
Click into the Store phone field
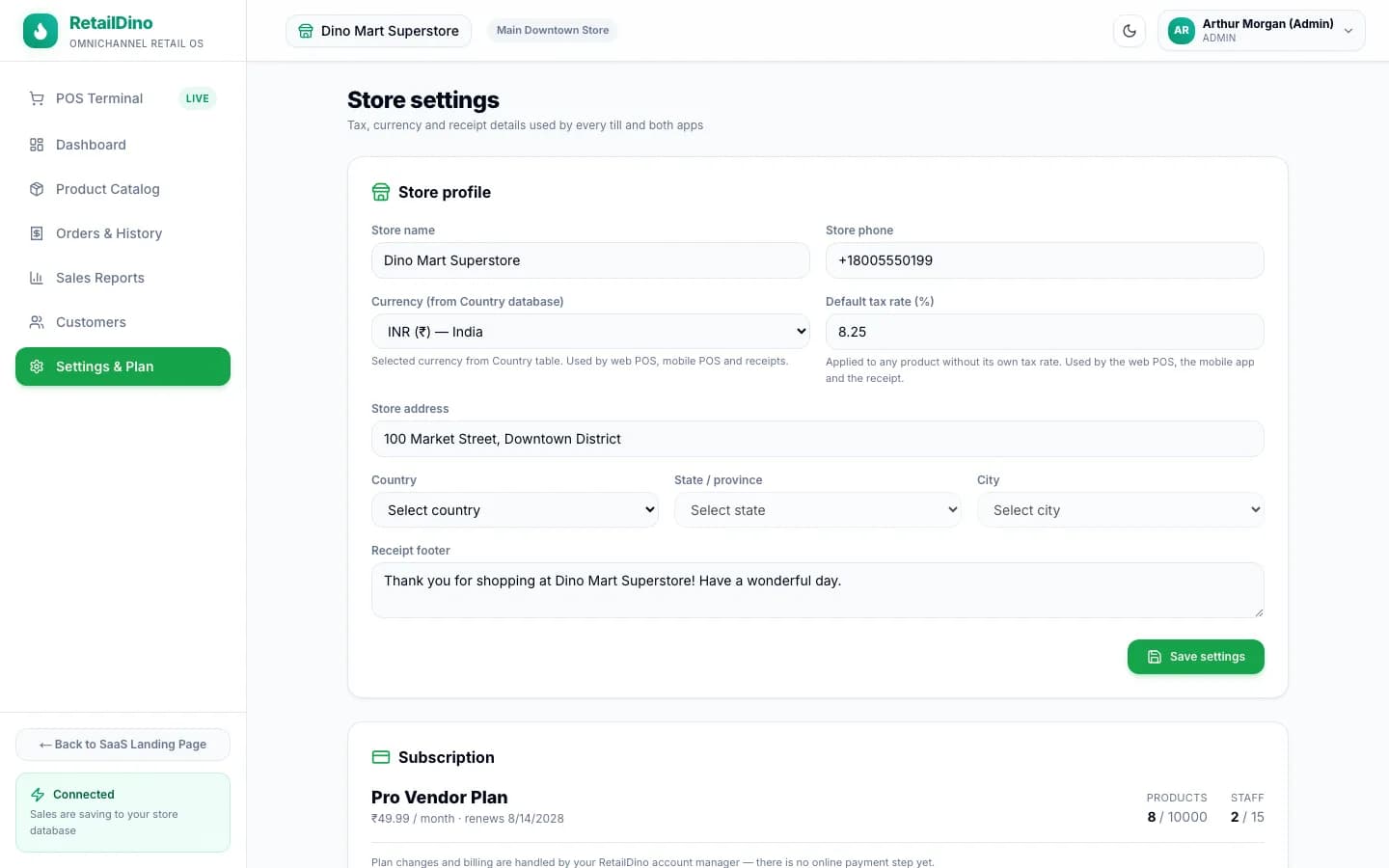click(1045, 260)
